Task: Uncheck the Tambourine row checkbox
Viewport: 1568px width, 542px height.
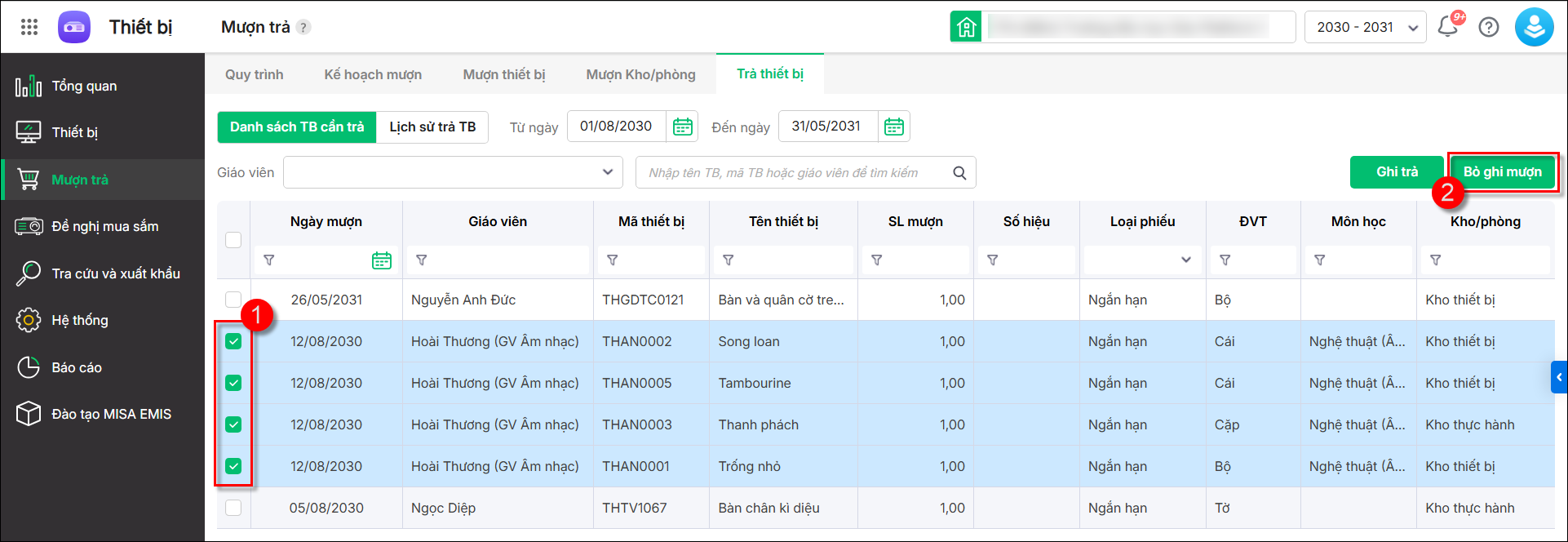Action: [x=233, y=383]
